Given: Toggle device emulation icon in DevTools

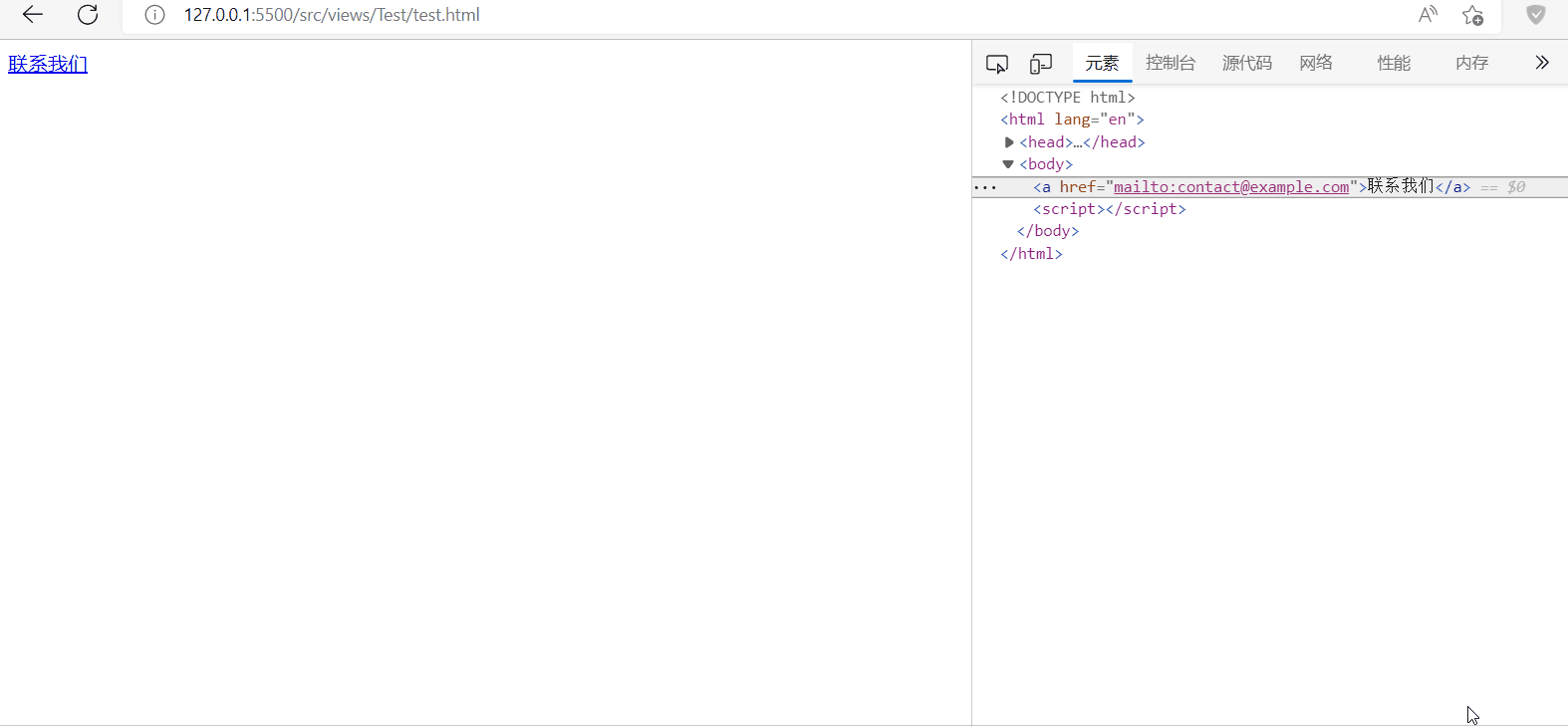Looking at the screenshot, I should [x=1041, y=64].
